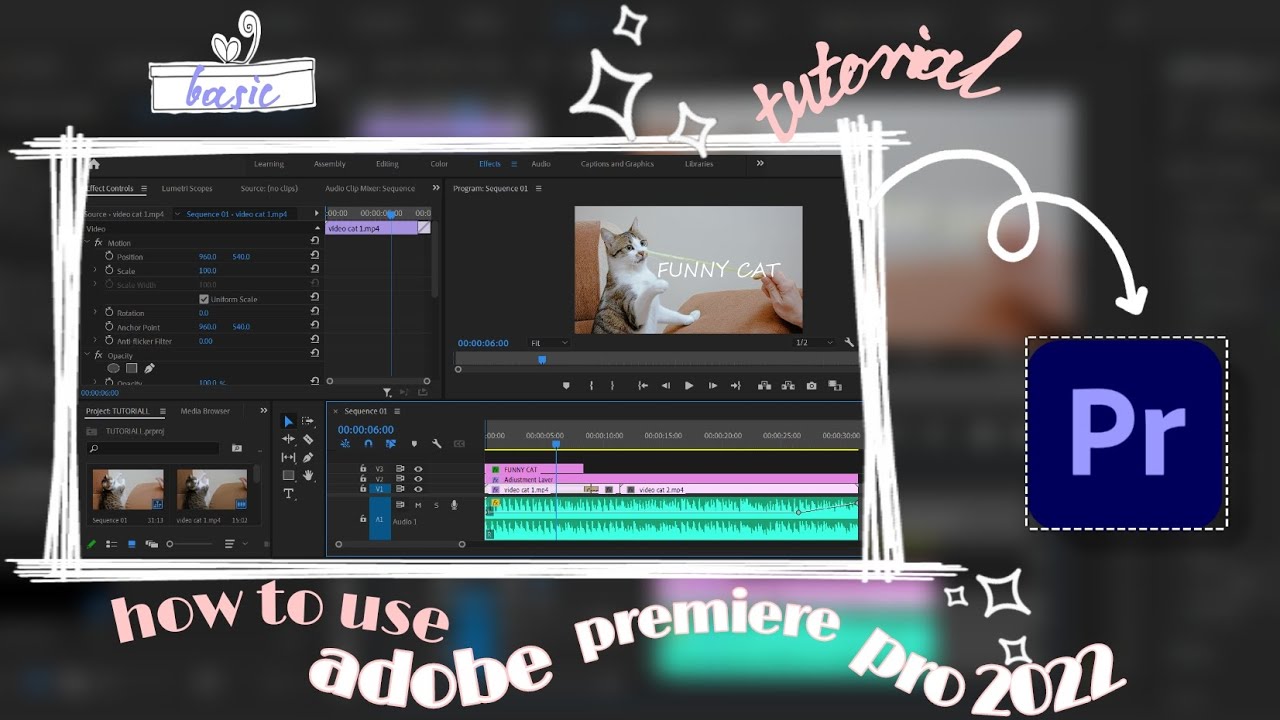Solo the A1 audio track
This screenshot has width=1280, height=720.
pyautogui.click(x=436, y=505)
